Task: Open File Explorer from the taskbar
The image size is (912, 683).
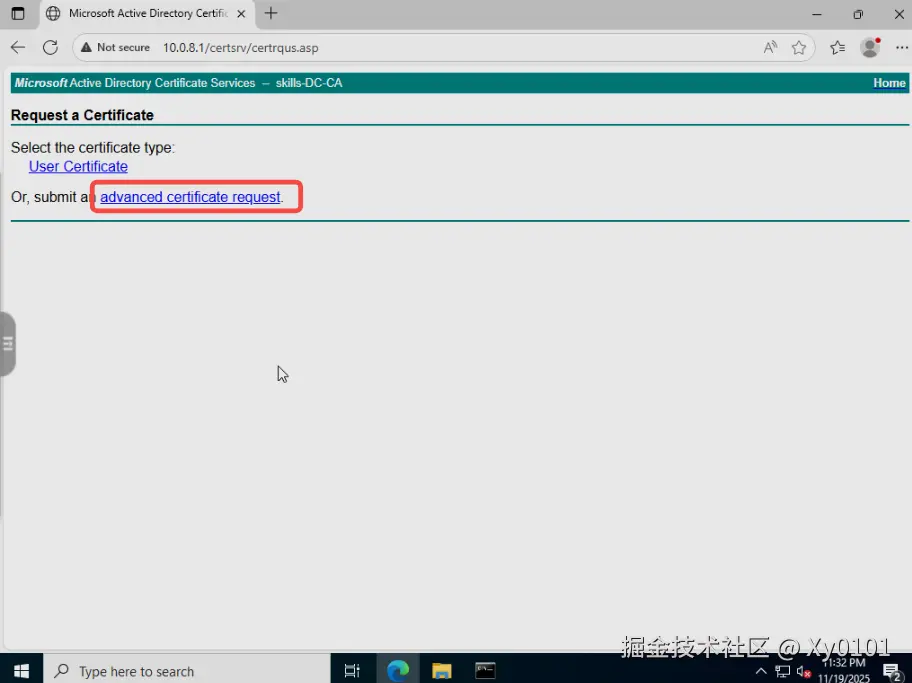Action: click(x=442, y=671)
